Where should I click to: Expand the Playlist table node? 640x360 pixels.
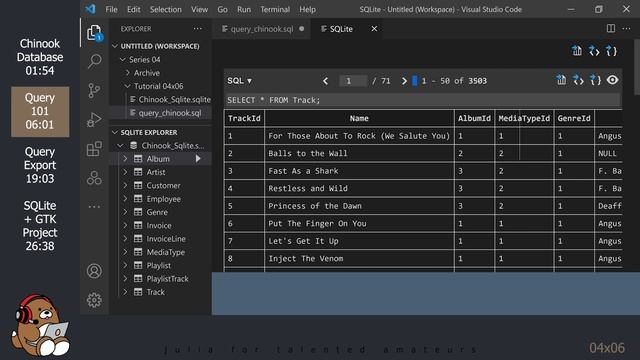(125, 265)
